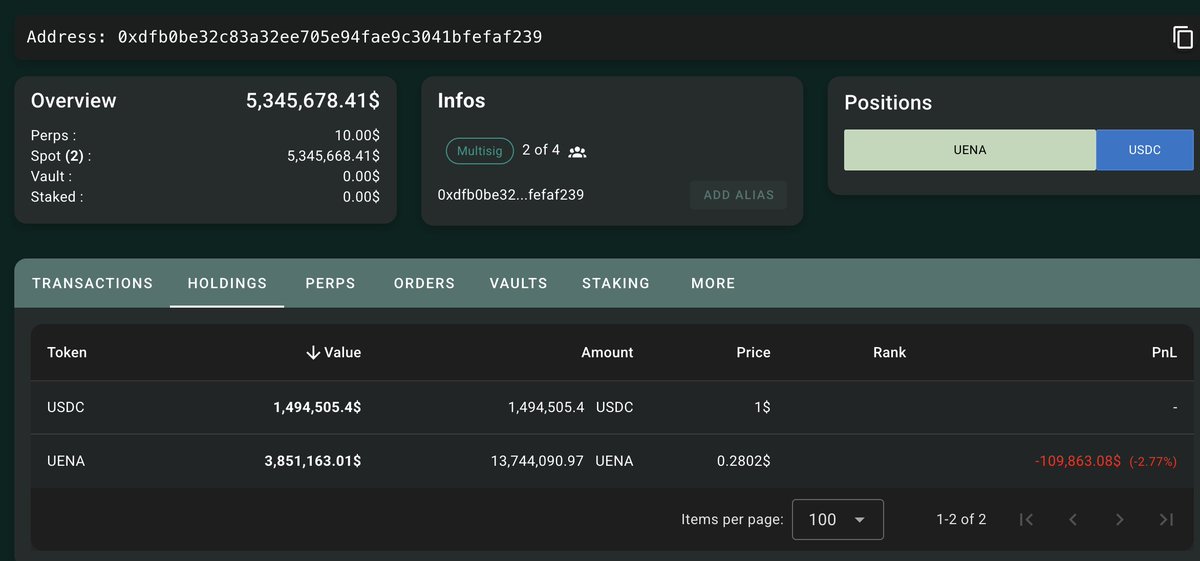The image size is (1200, 561).
Task: Select the UENA segment in Positions bar
Action: pos(969,150)
